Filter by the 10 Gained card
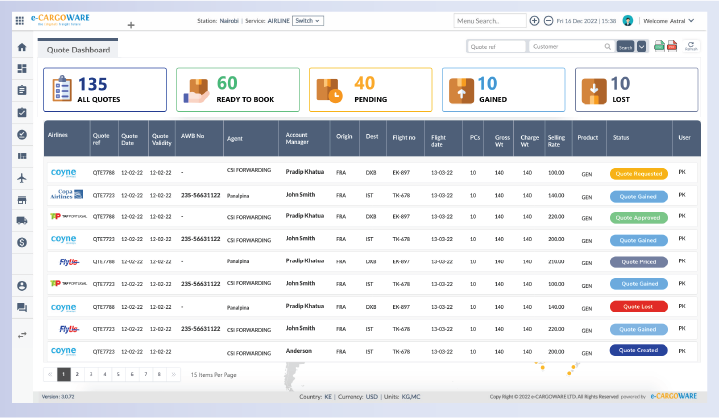The height and width of the screenshot is (418, 719). (503, 90)
